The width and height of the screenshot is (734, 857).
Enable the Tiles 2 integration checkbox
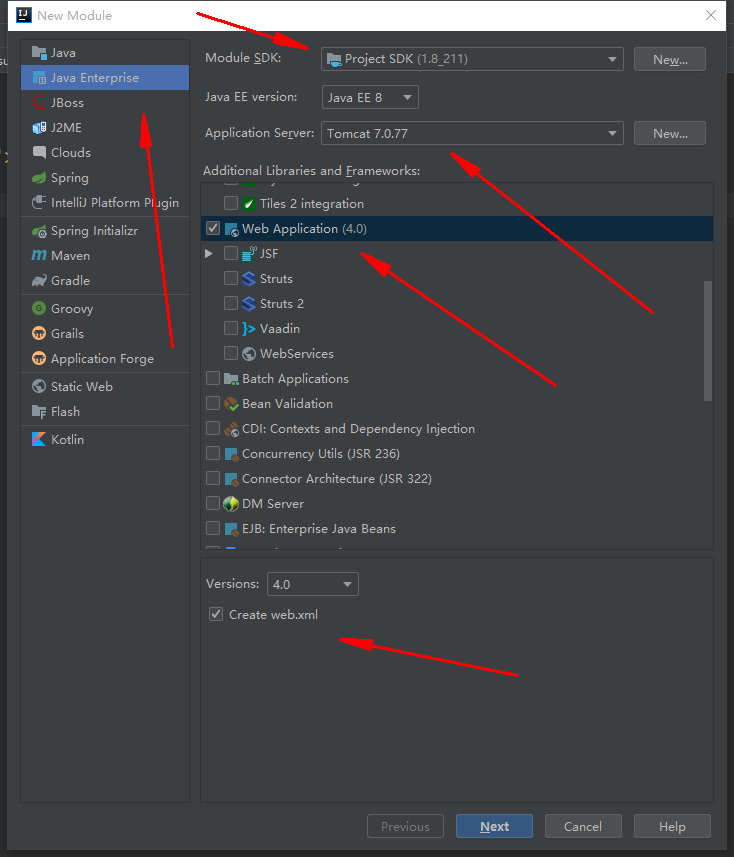(231, 203)
